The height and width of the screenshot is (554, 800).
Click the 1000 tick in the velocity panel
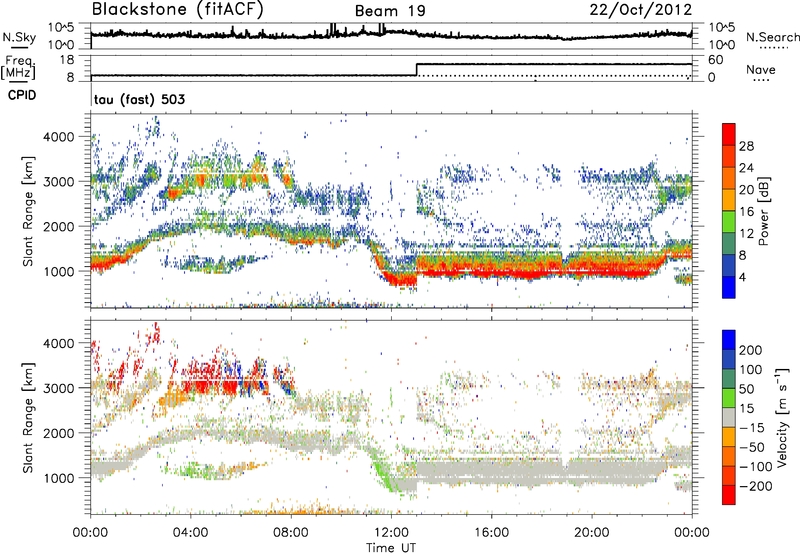click(59, 478)
